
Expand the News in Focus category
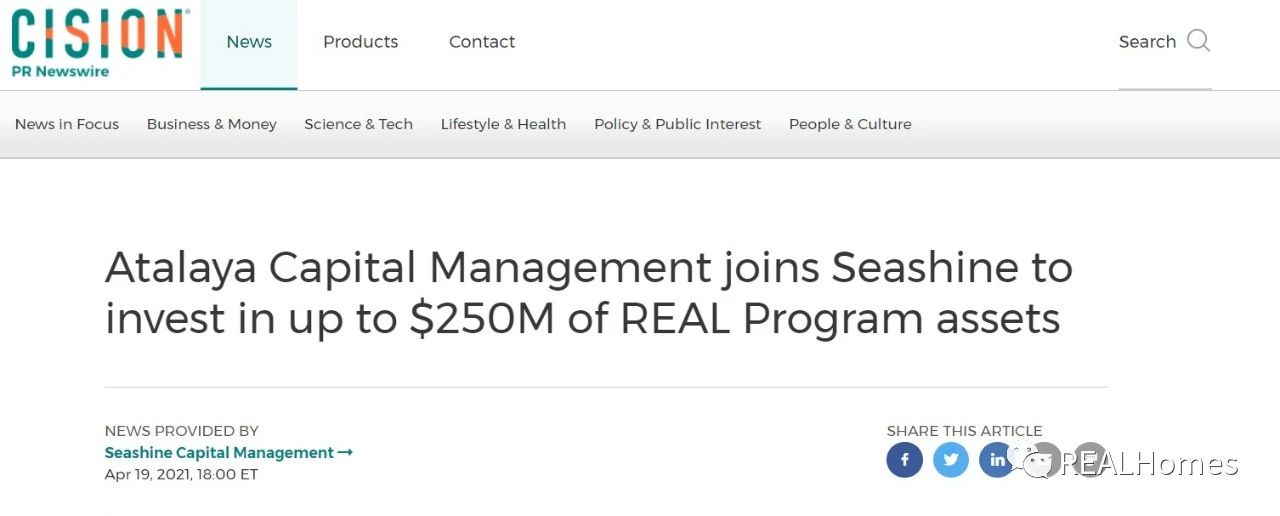coord(67,124)
